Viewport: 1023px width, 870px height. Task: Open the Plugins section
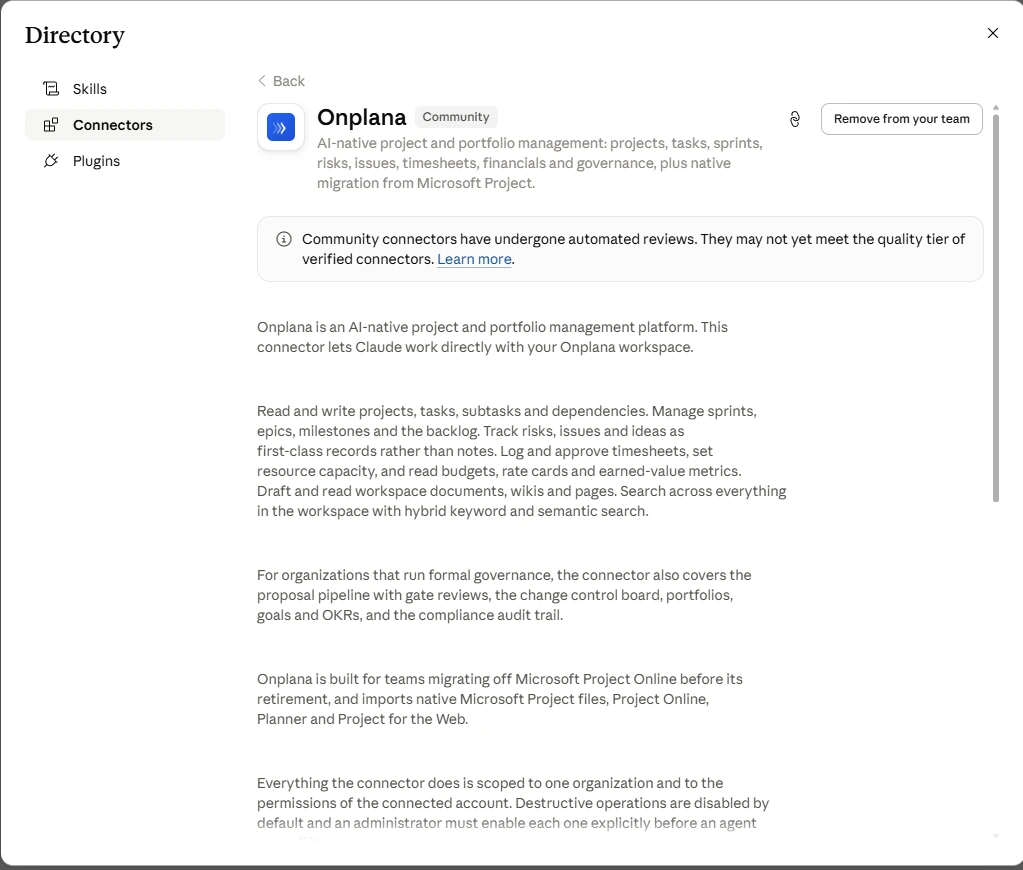125,161
